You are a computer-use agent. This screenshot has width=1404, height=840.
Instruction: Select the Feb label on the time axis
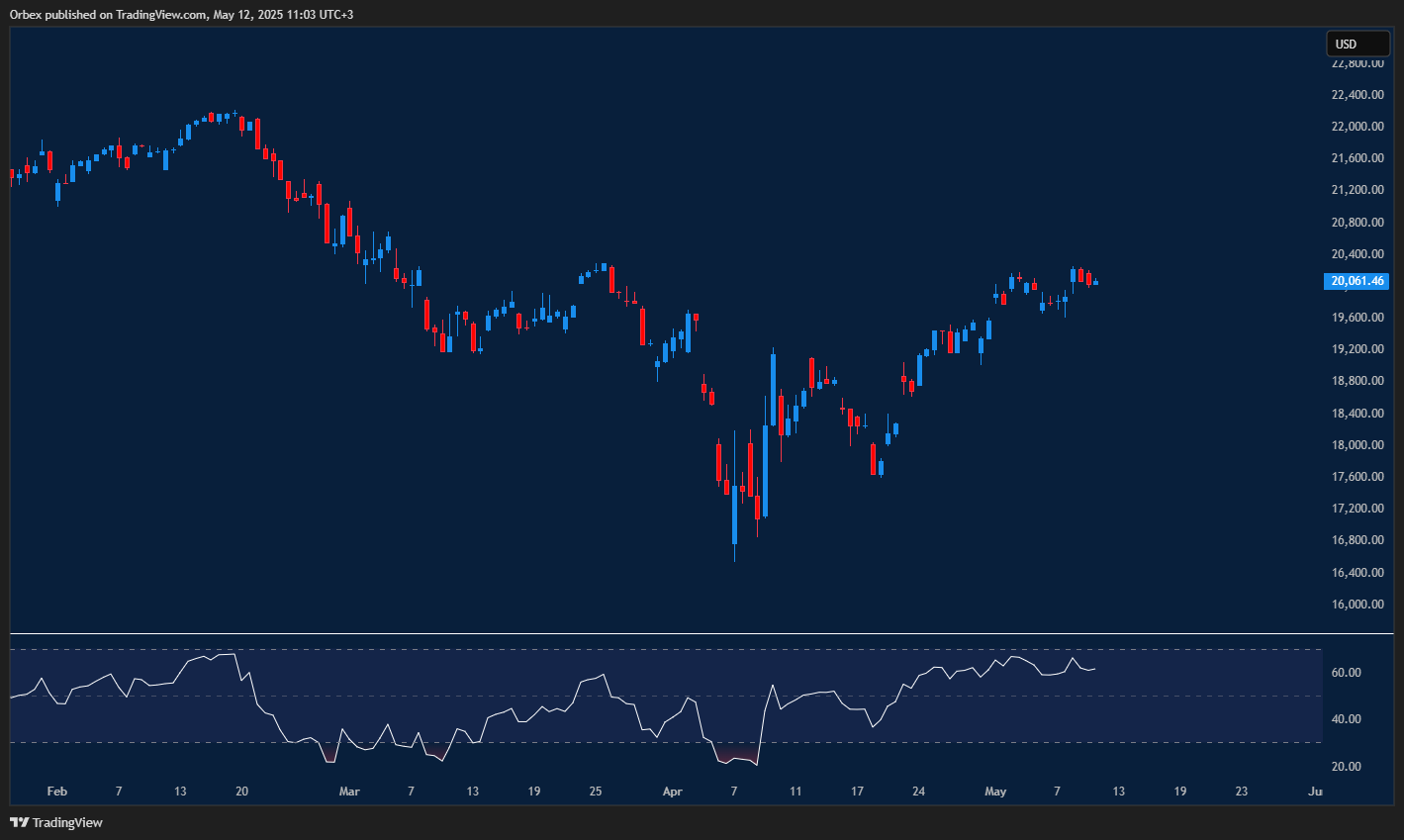click(56, 792)
